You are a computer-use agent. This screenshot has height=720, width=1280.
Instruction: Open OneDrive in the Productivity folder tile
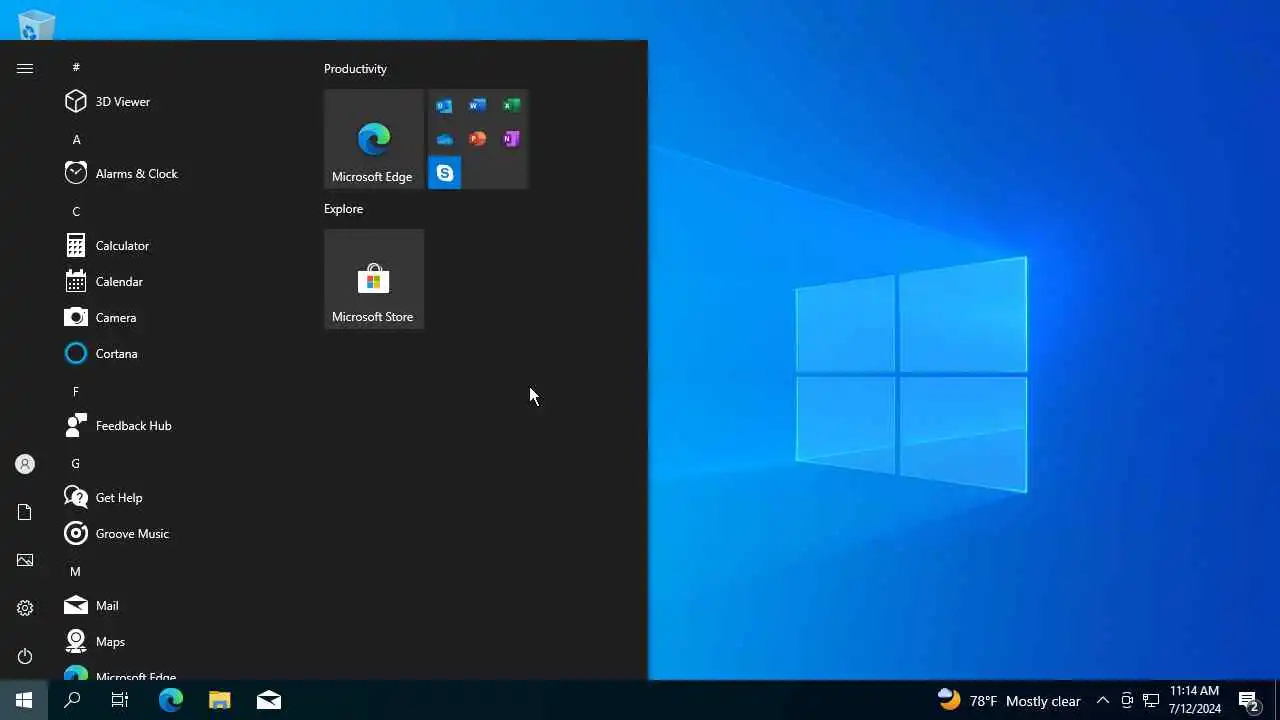(x=444, y=139)
